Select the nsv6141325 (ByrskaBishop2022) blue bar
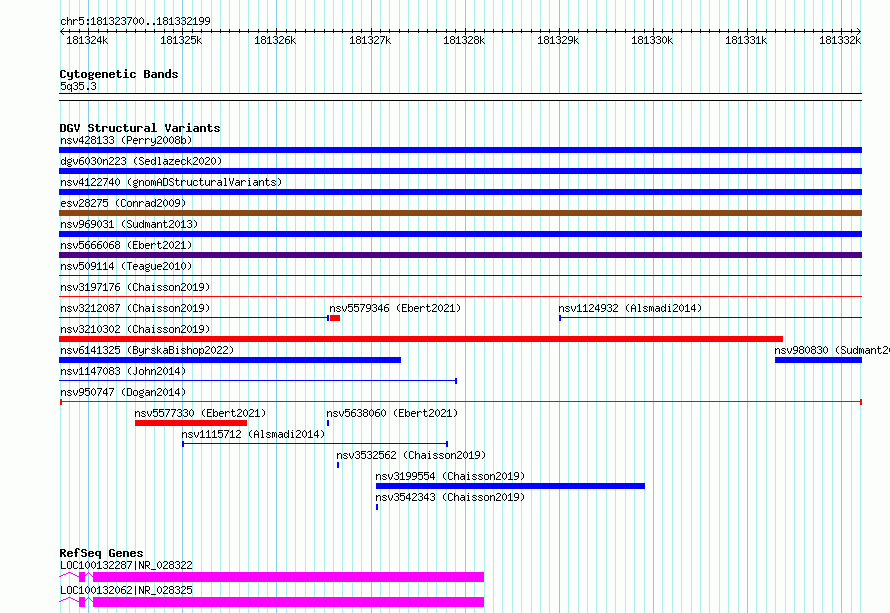The image size is (890, 613). pyautogui.click(x=230, y=360)
